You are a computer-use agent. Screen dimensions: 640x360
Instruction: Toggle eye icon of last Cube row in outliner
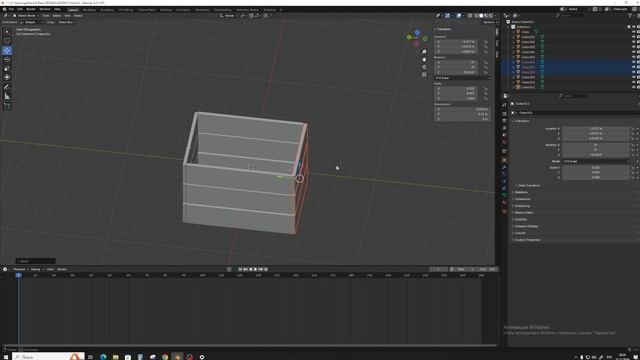pos(634,87)
